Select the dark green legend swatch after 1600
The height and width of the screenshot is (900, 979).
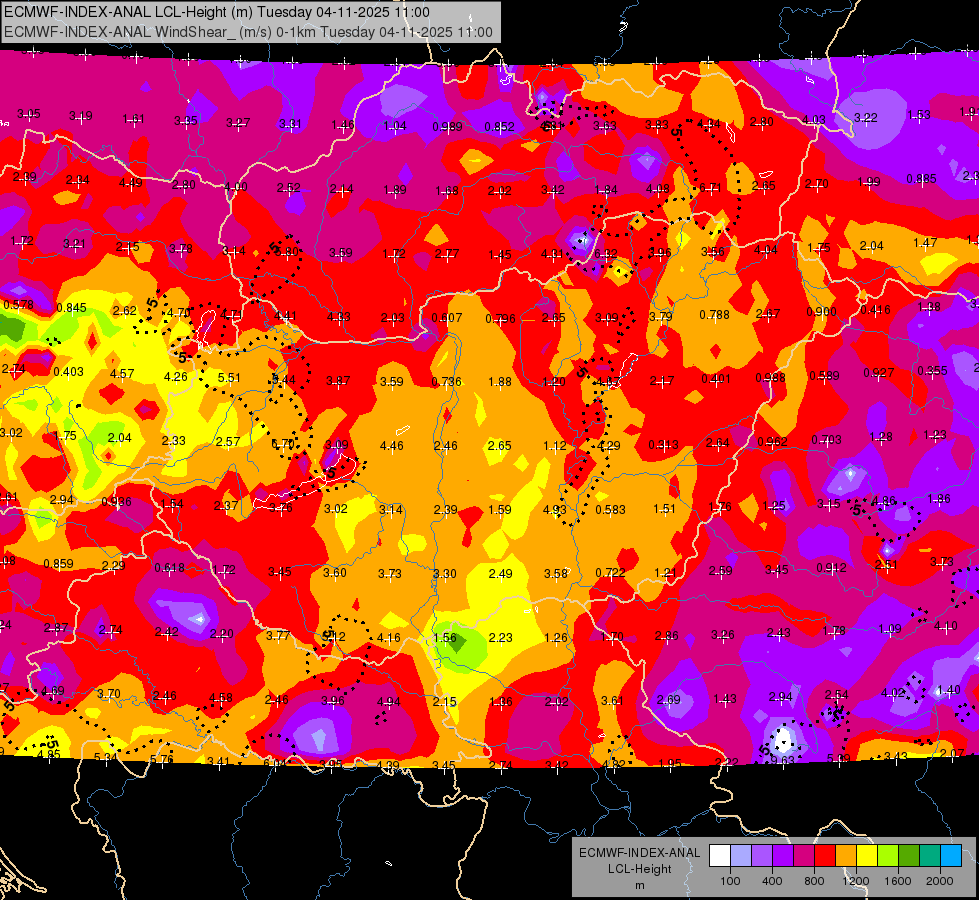point(909,856)
